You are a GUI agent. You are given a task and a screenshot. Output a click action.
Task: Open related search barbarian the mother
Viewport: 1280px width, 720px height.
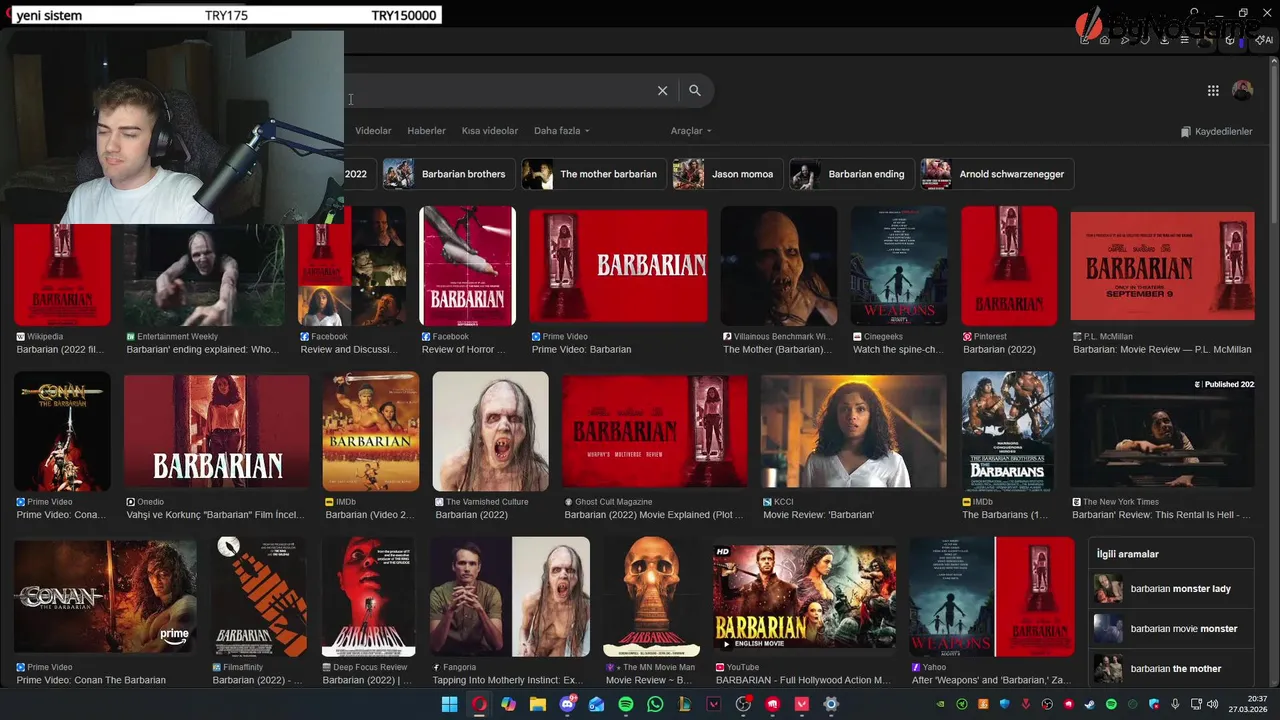1171,669
